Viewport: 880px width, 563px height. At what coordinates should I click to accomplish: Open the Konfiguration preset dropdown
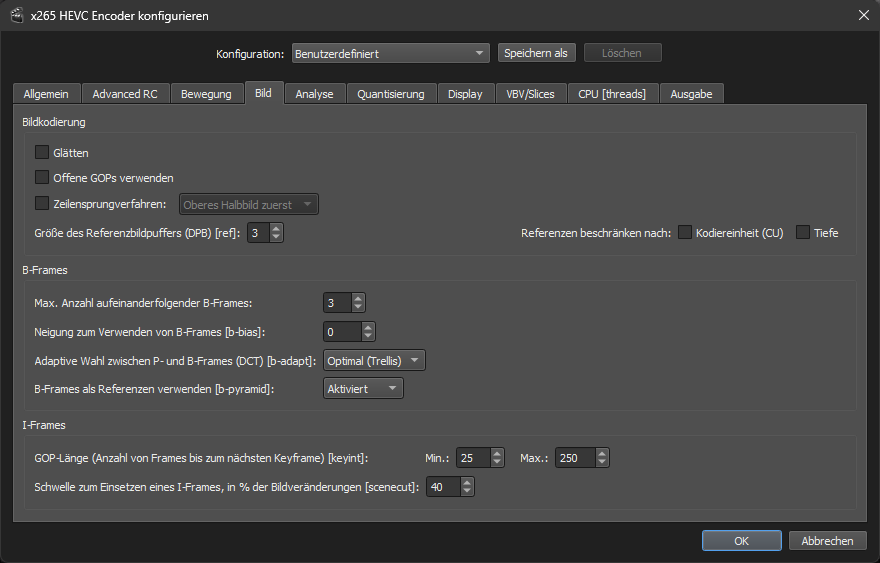tap(391, 53)
